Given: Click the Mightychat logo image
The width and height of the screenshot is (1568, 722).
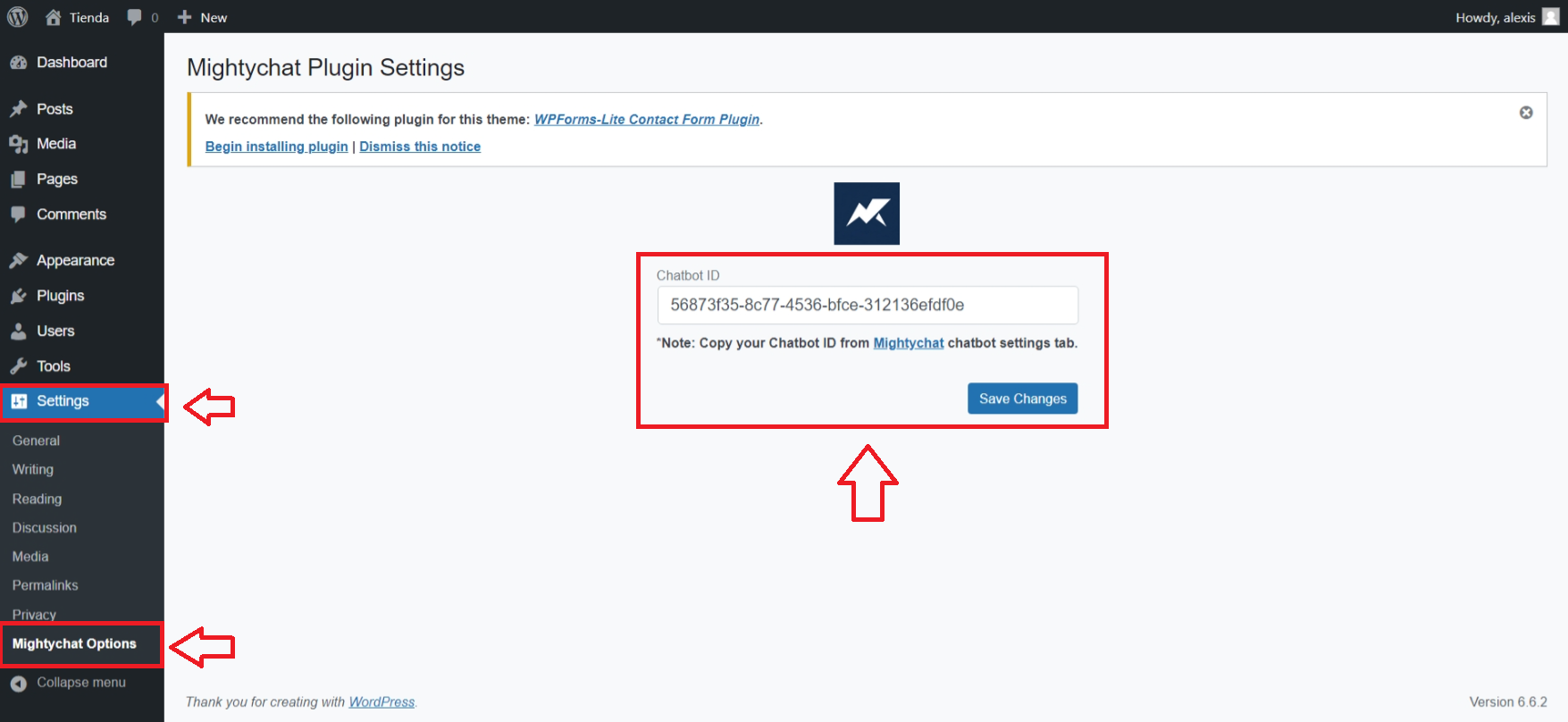Looking at the screenshot, I should pos(867,214).
